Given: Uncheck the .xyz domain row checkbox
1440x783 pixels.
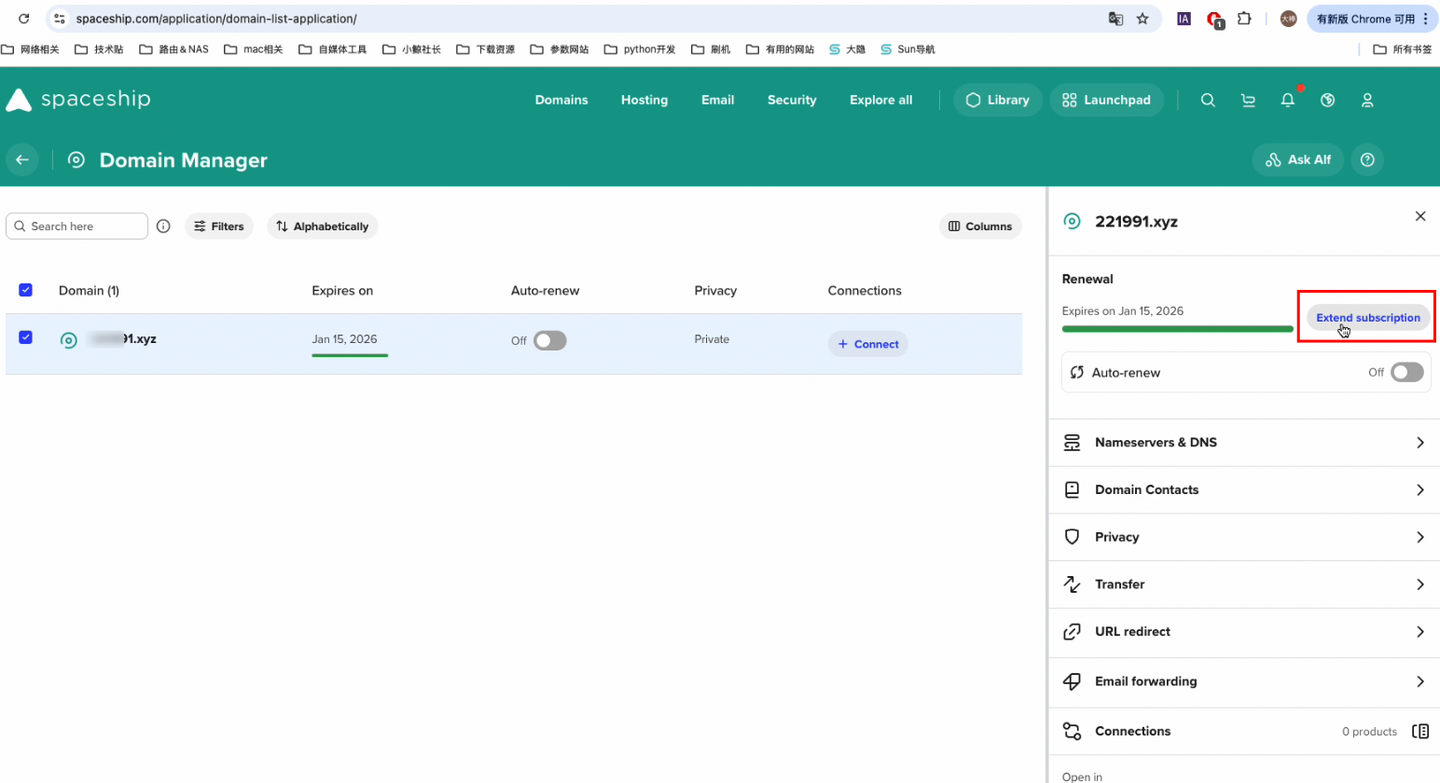Looking at the screenshot, I should (x=26, y=338).
